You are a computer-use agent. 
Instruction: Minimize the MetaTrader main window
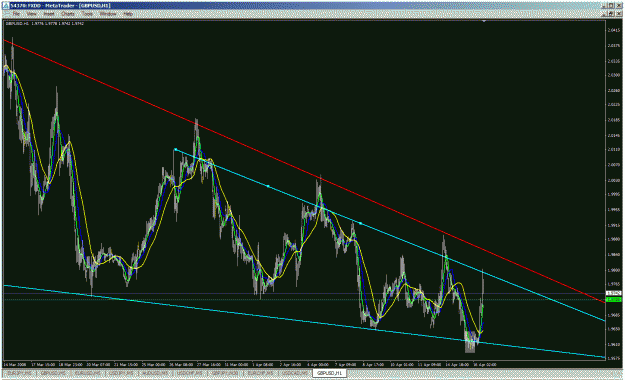click(604, 6)
